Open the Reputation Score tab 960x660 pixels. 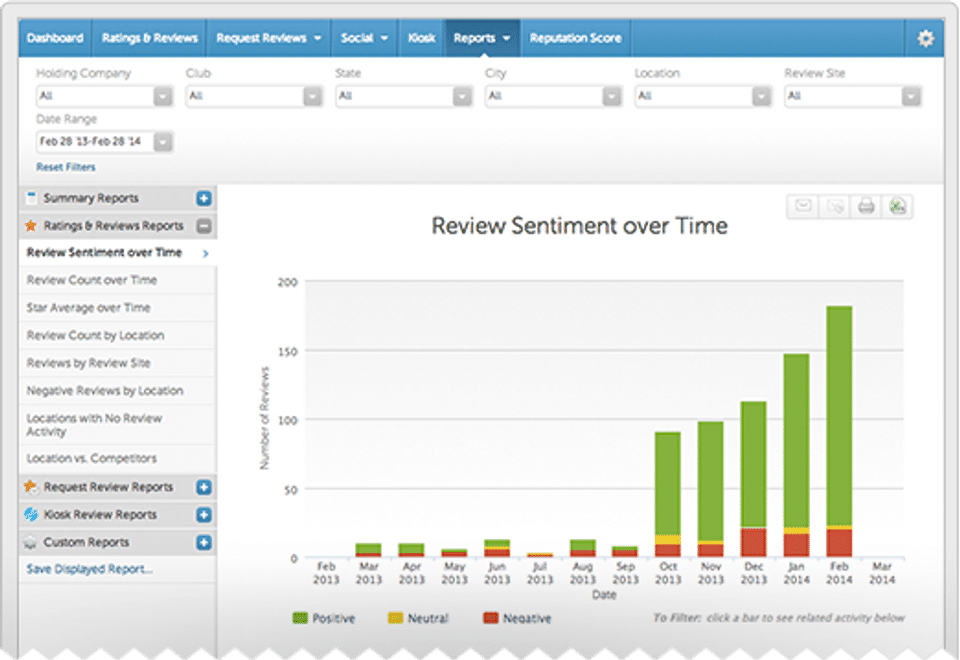(x=575, y=38)
